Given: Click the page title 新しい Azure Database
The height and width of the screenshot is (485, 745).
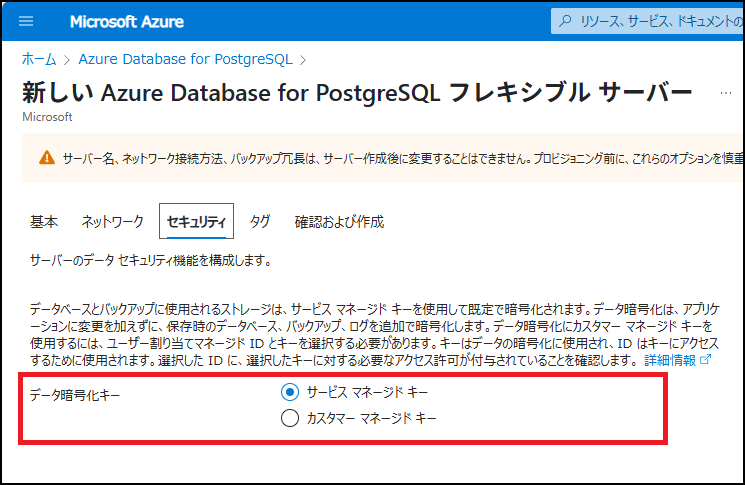Looking at the screenshot, I should [x=357, y=92].
